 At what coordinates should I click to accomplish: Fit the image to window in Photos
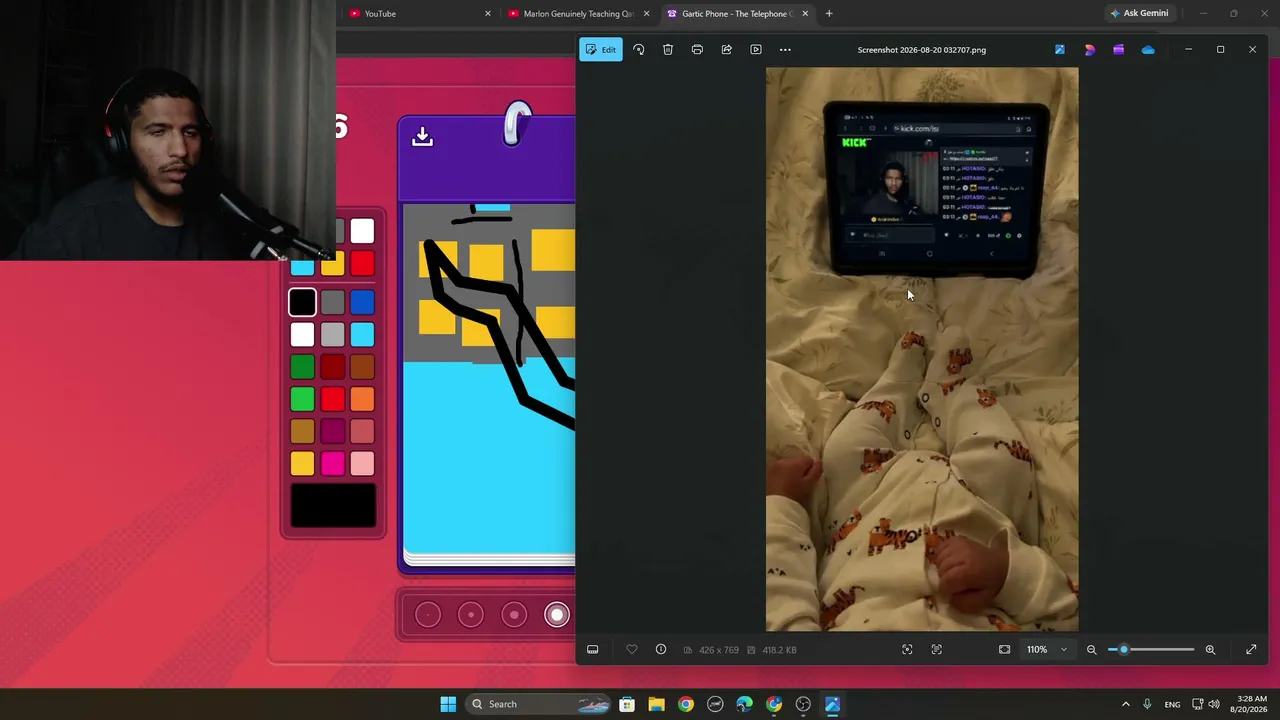pyautogui.click(x=1004, y=650)
